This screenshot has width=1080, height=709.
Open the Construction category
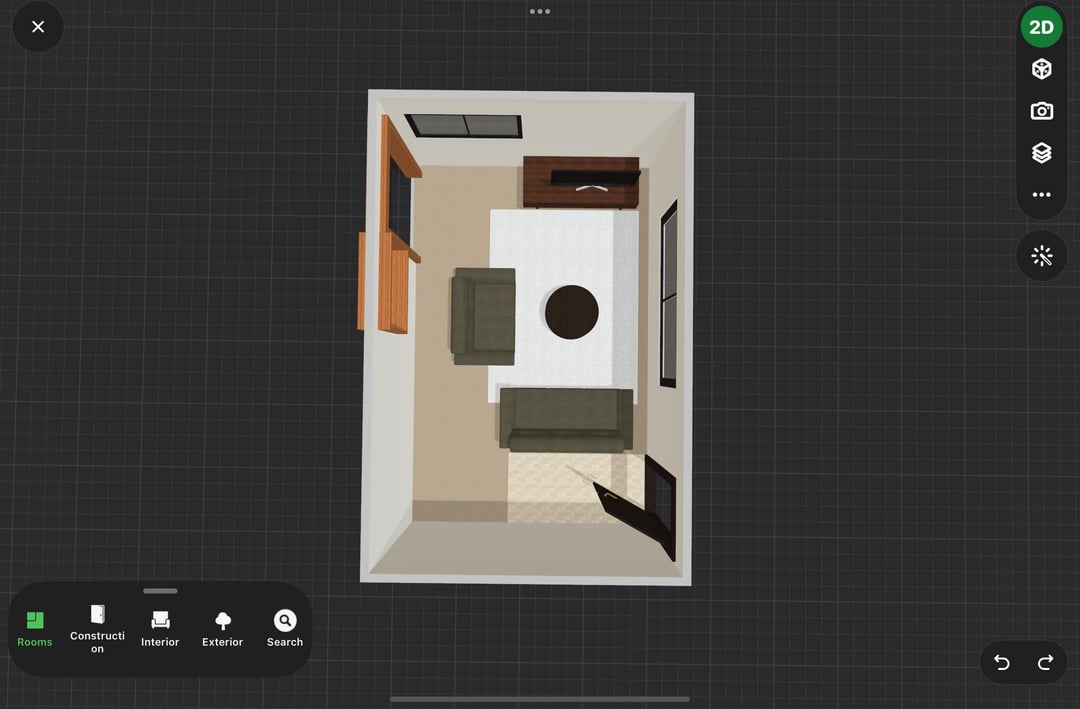[97, 629]
